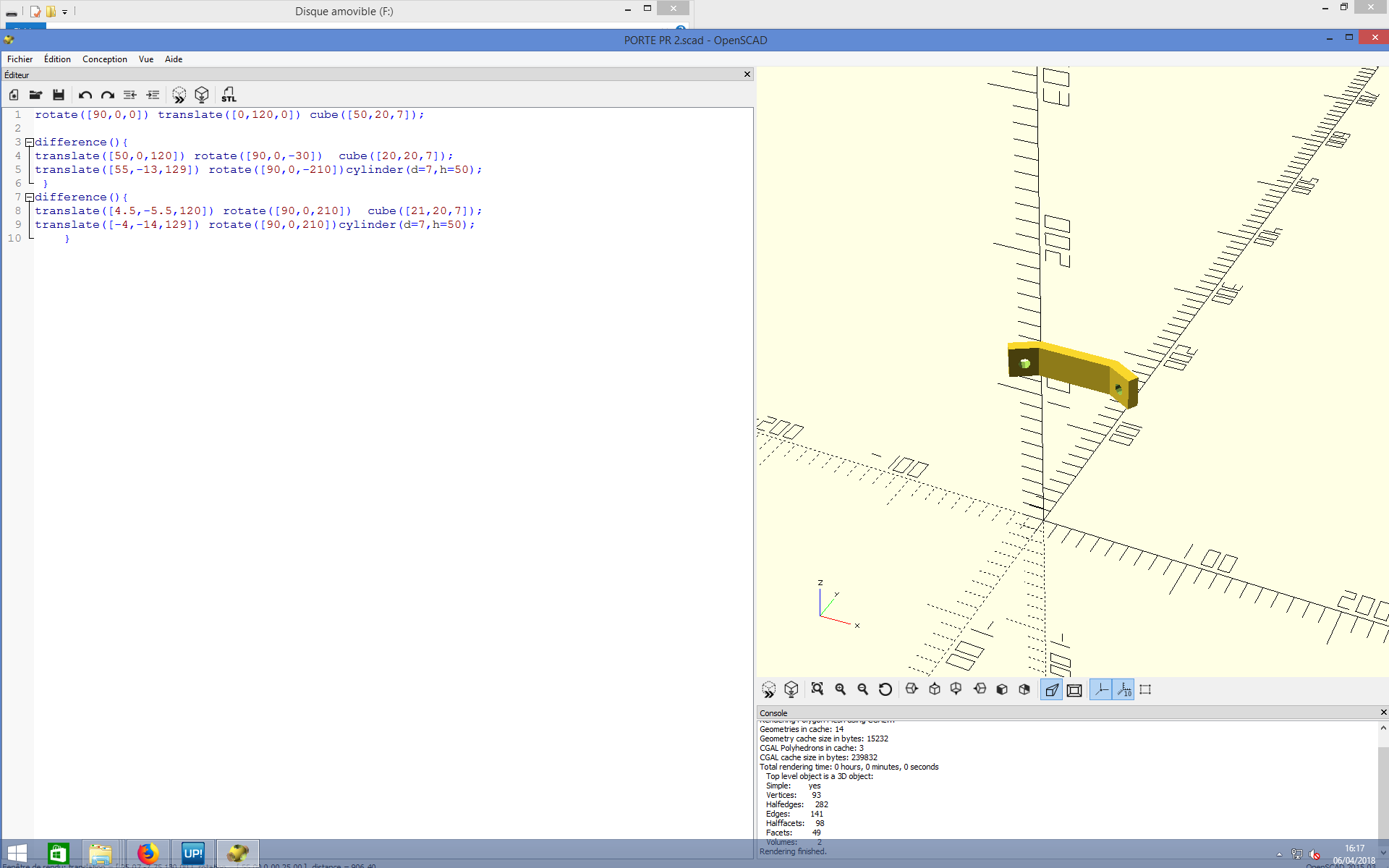Open the Conception menu
The width and height of the screenshot is (1389, 868).
[104, 59]
